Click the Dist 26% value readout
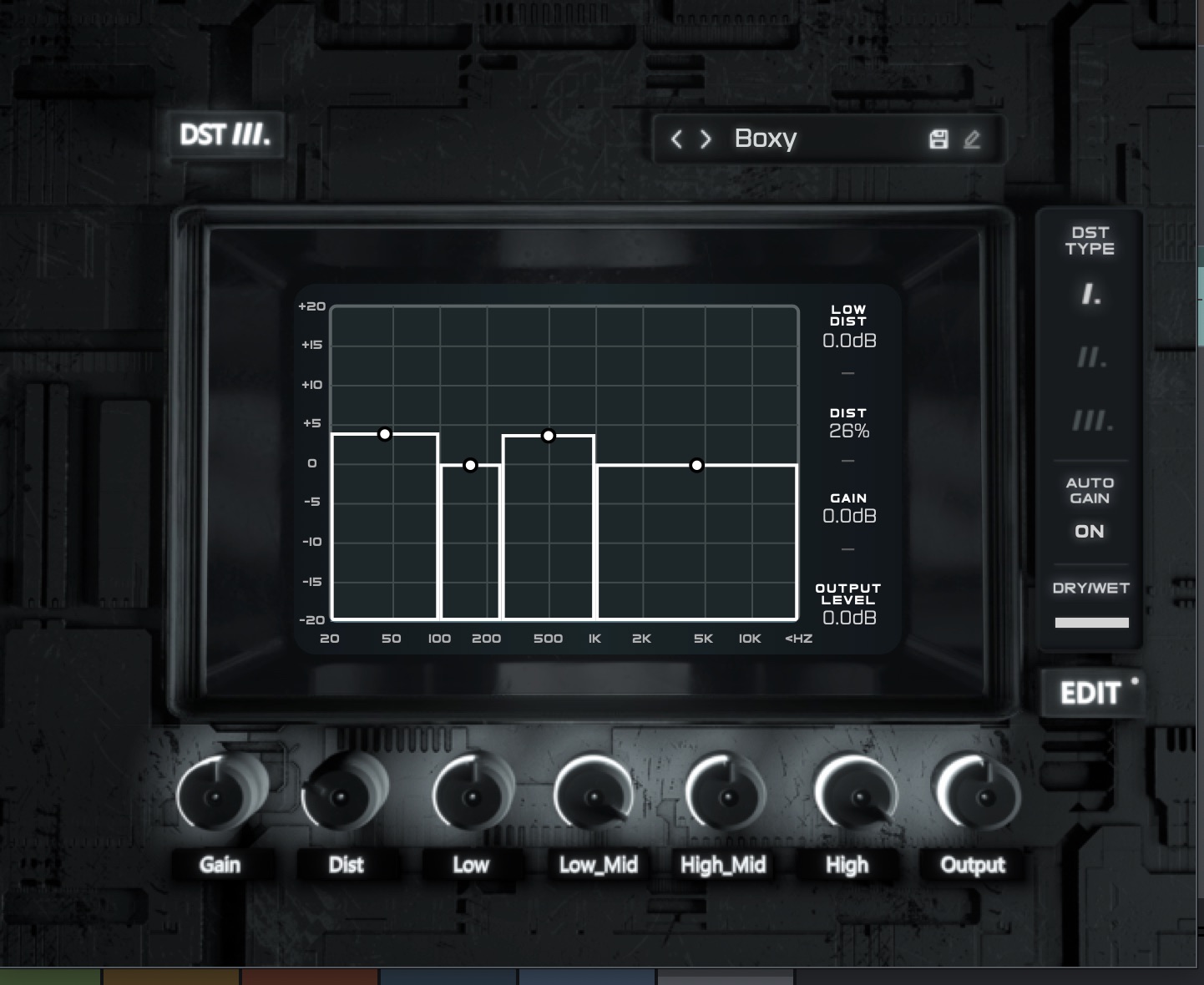Image resolution: width=1204 pixels, height=985 pixels. tap(849, 431)
